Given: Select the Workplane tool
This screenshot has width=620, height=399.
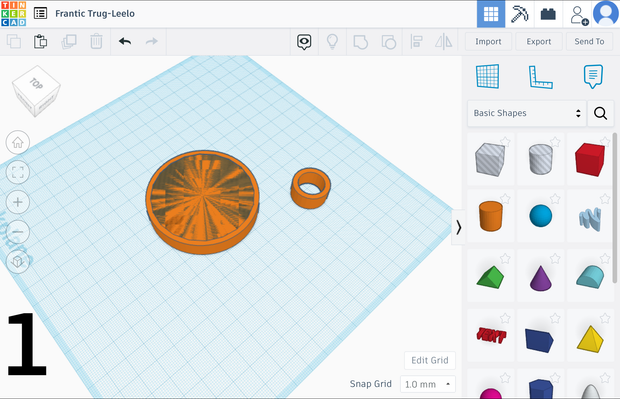Looking at the screenshot, I should point(488,76).
